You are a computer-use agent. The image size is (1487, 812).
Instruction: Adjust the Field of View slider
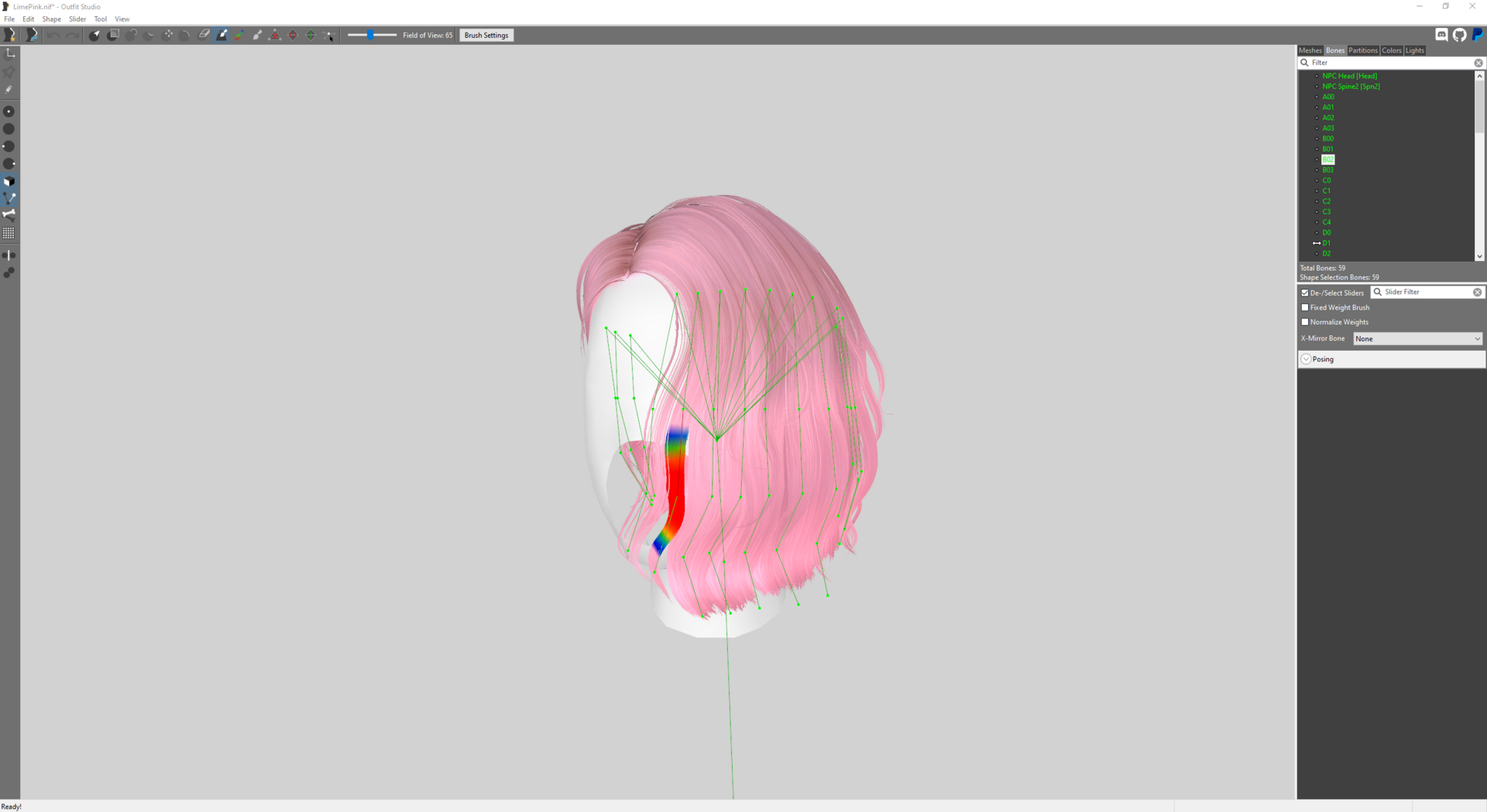coord(372,35)
